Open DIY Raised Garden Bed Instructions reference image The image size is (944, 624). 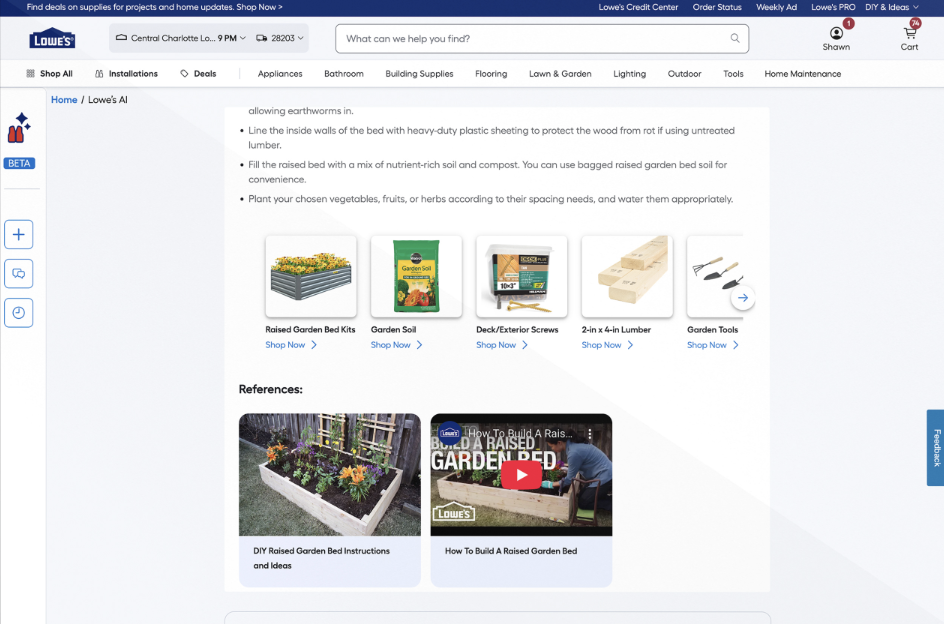point(330,475)
